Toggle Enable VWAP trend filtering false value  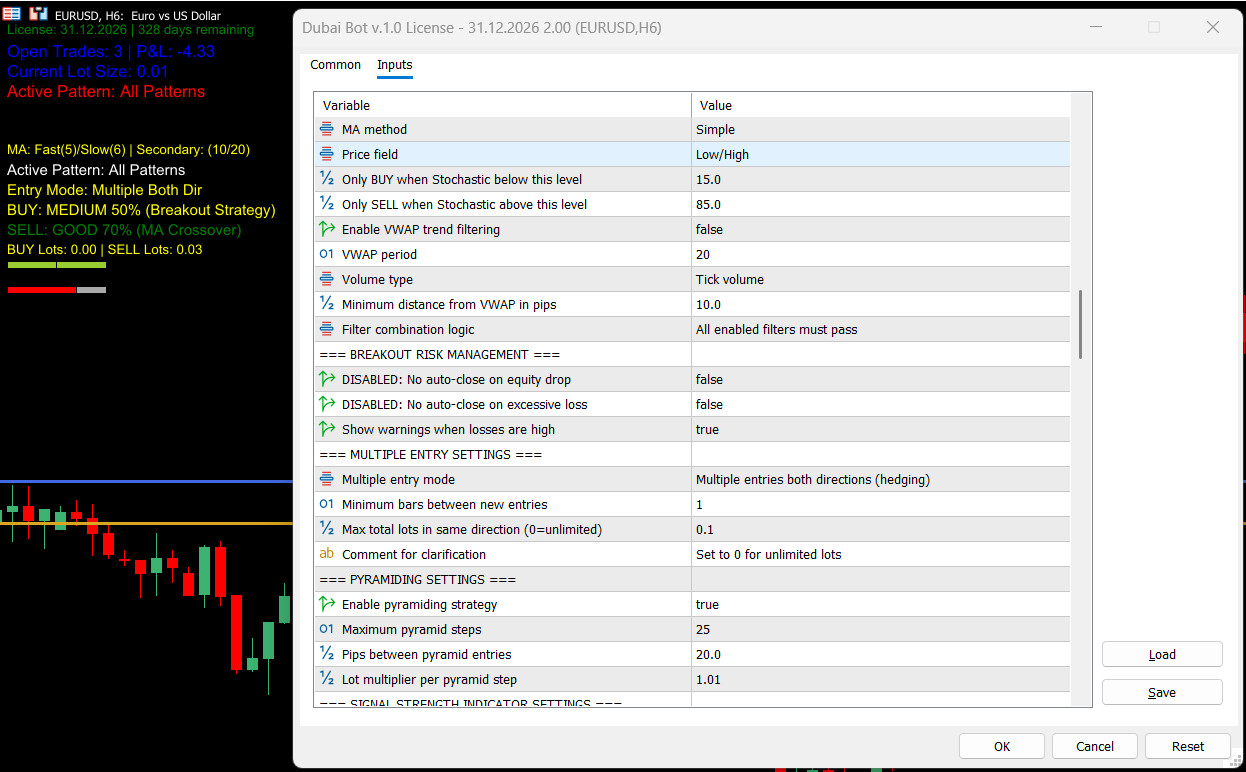tap(881, 229)
